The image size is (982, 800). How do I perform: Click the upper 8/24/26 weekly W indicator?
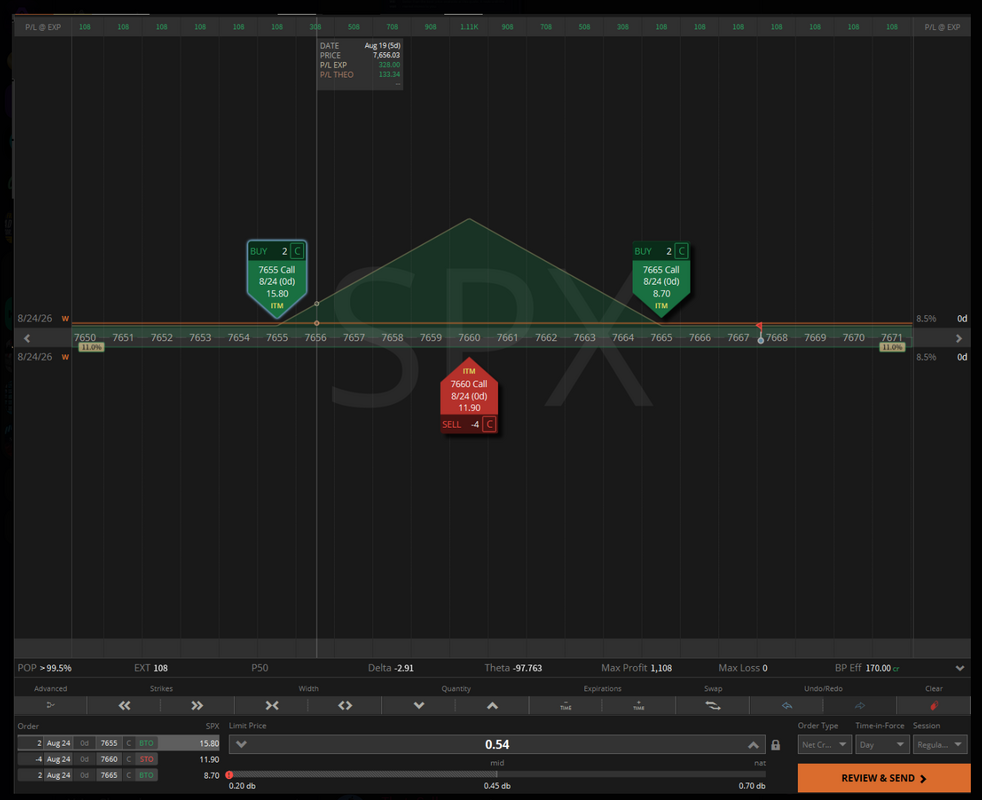[x=65, y=318]
